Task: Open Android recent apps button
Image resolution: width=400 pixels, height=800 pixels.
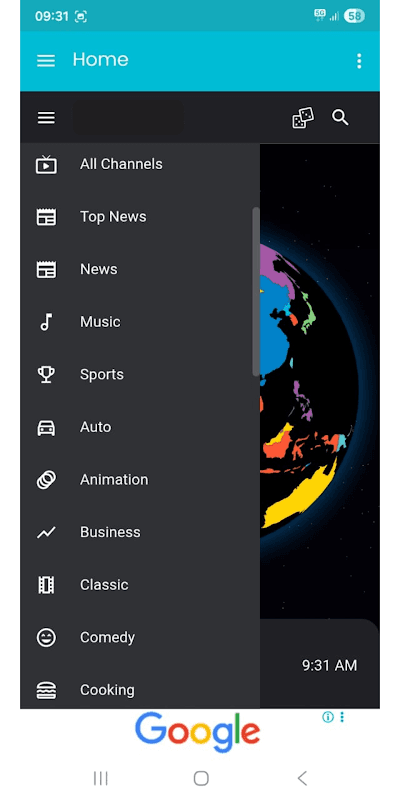Action: (x=101, y=779)
